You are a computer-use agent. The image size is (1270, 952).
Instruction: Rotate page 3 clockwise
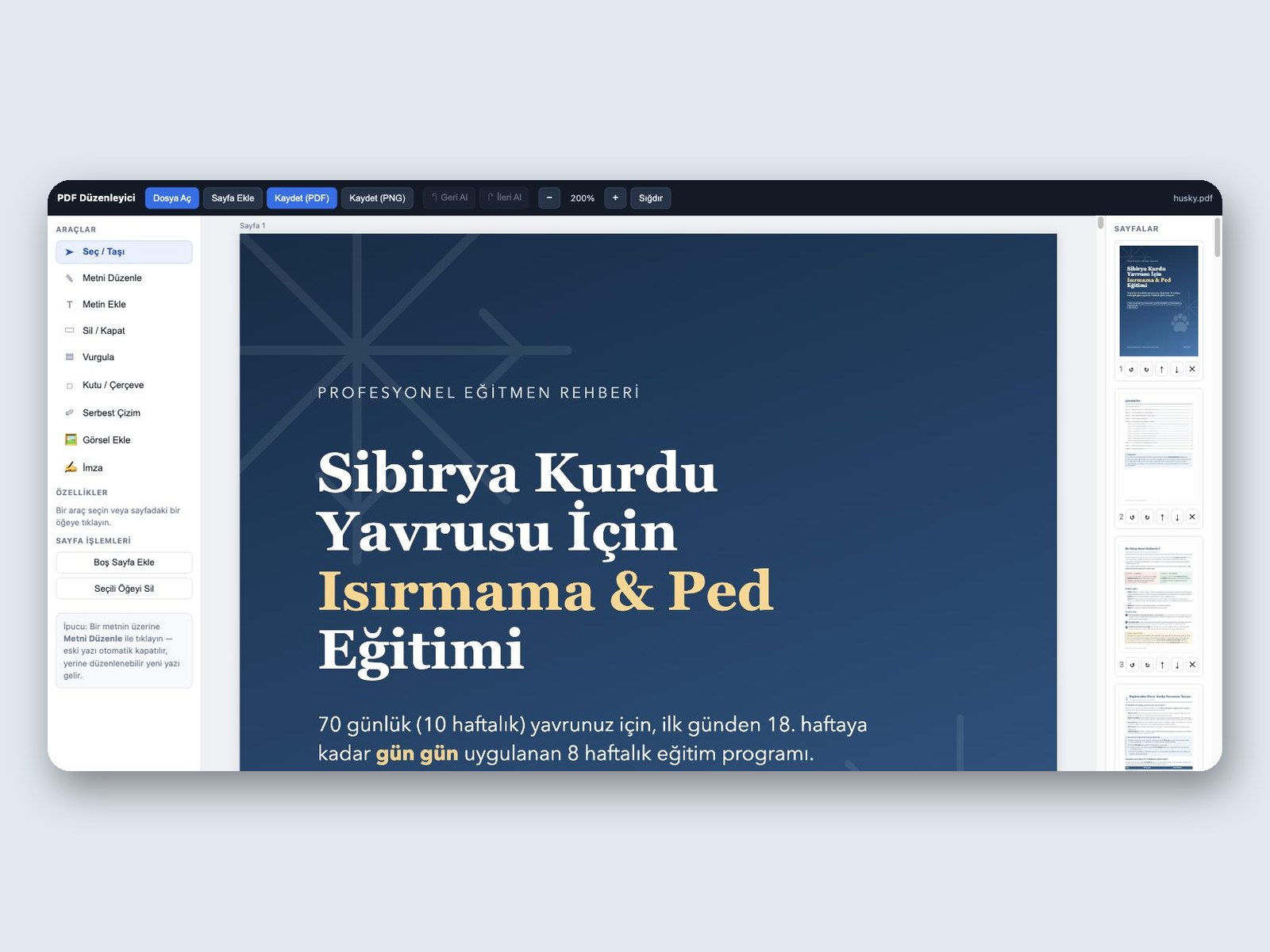pos(1147,665)
